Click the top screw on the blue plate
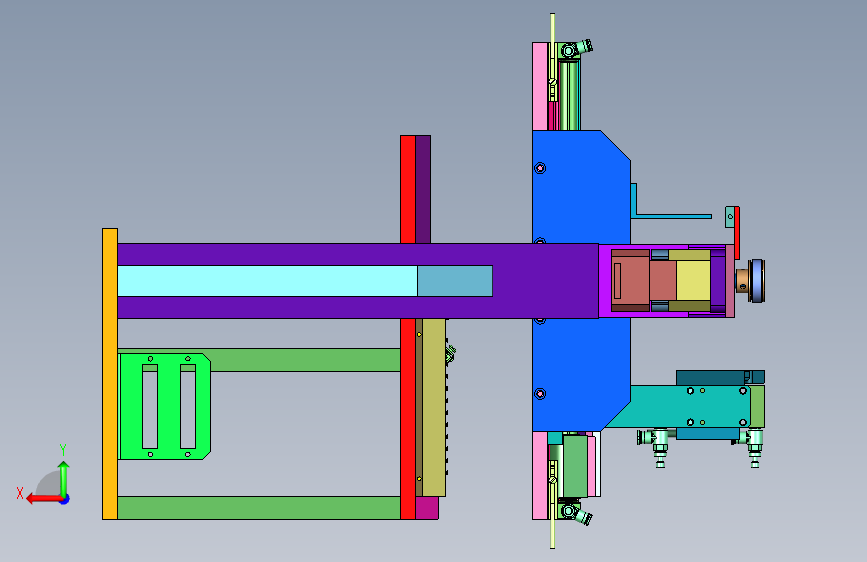 [540, 168]
